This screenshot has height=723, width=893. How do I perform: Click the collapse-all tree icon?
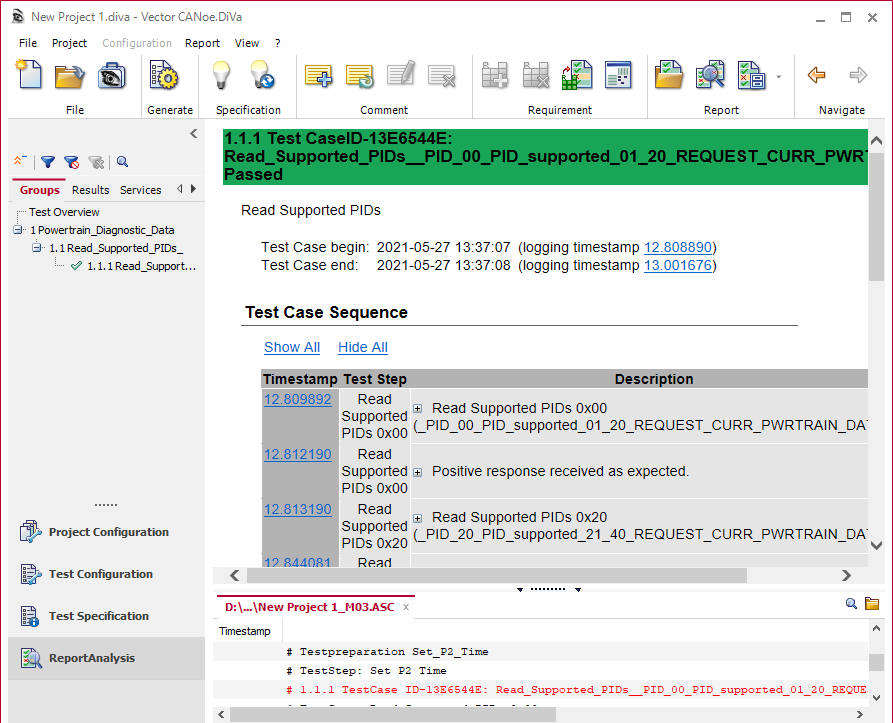point(21,161)
